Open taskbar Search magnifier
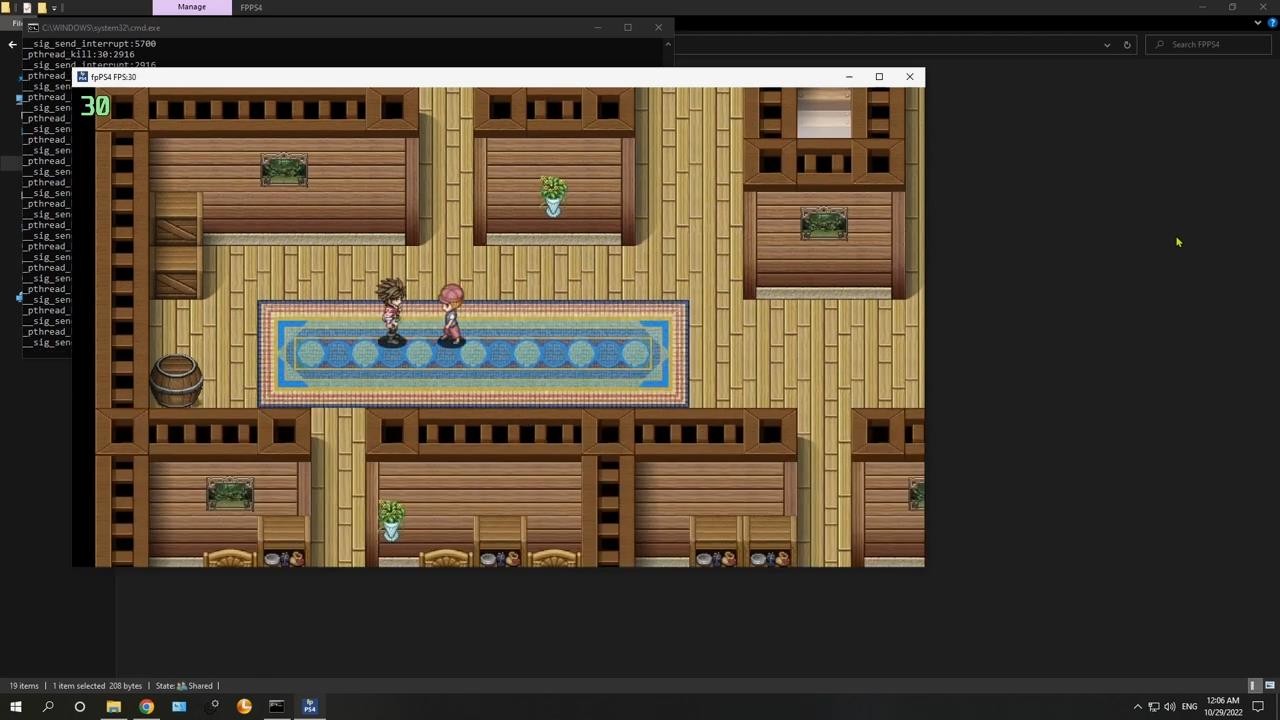Image resolution: width=1280 pixels, height=720 pixels. (47, 706)
